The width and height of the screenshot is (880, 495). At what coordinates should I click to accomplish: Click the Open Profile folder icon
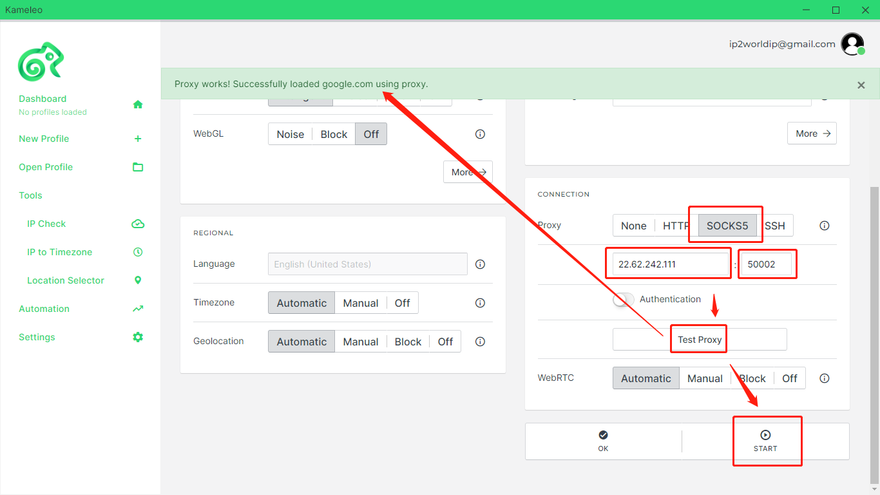point(138,167)
